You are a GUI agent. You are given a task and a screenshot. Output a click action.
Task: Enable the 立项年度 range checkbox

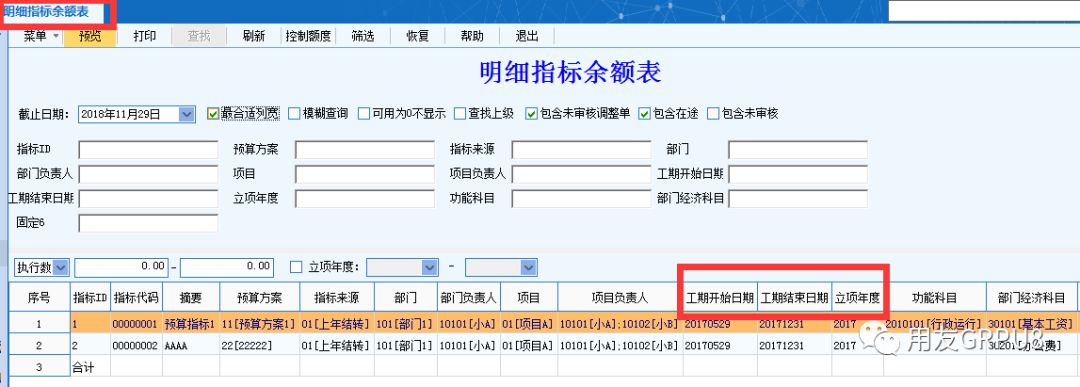(x=296, y=266)
